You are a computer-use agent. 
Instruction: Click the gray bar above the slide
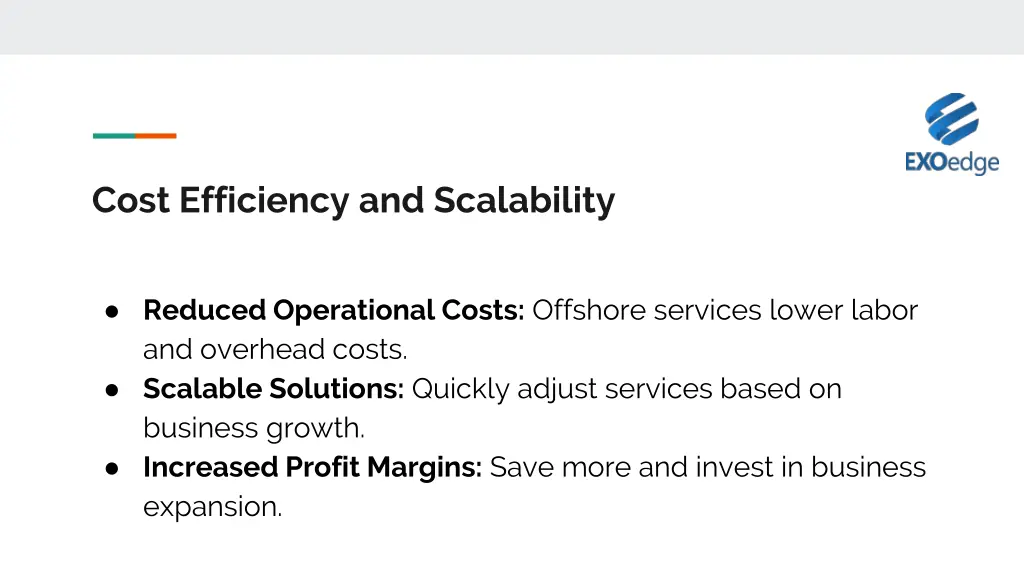click(x=512, y=27)
